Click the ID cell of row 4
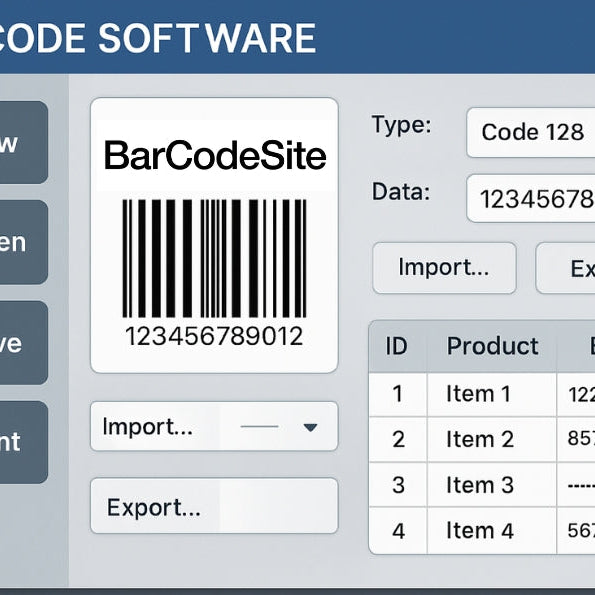595x595 pixels. [x=398, y=530]
